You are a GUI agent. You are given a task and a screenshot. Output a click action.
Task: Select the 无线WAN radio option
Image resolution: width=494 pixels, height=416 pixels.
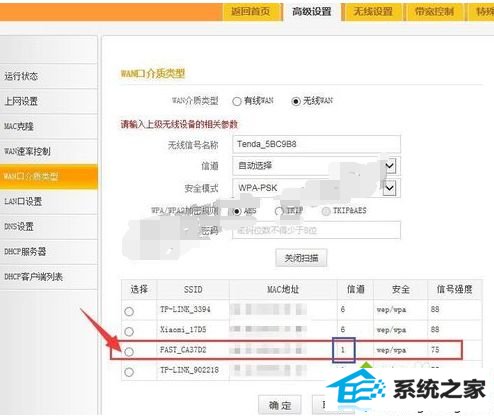(x=296, y=101)
